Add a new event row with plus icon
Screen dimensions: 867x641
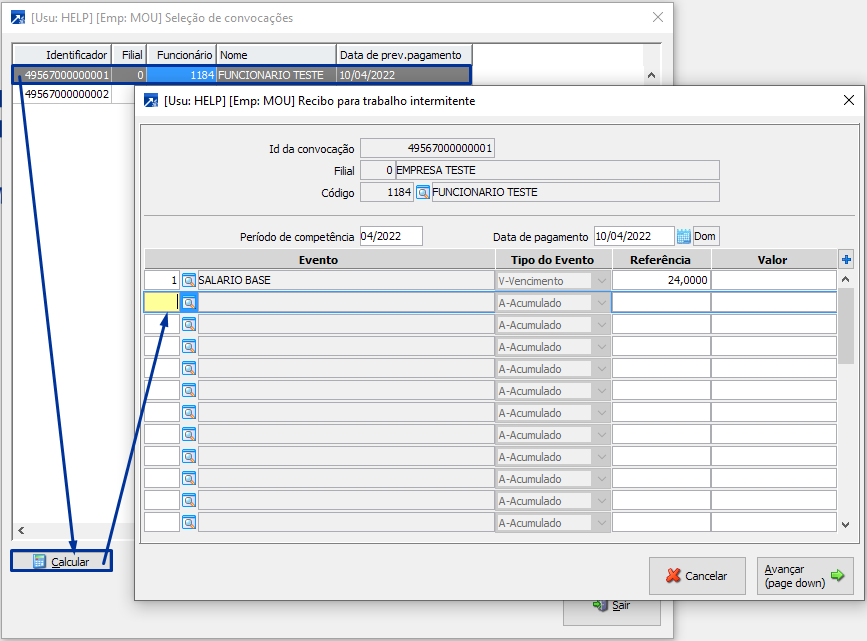(846, 259)
